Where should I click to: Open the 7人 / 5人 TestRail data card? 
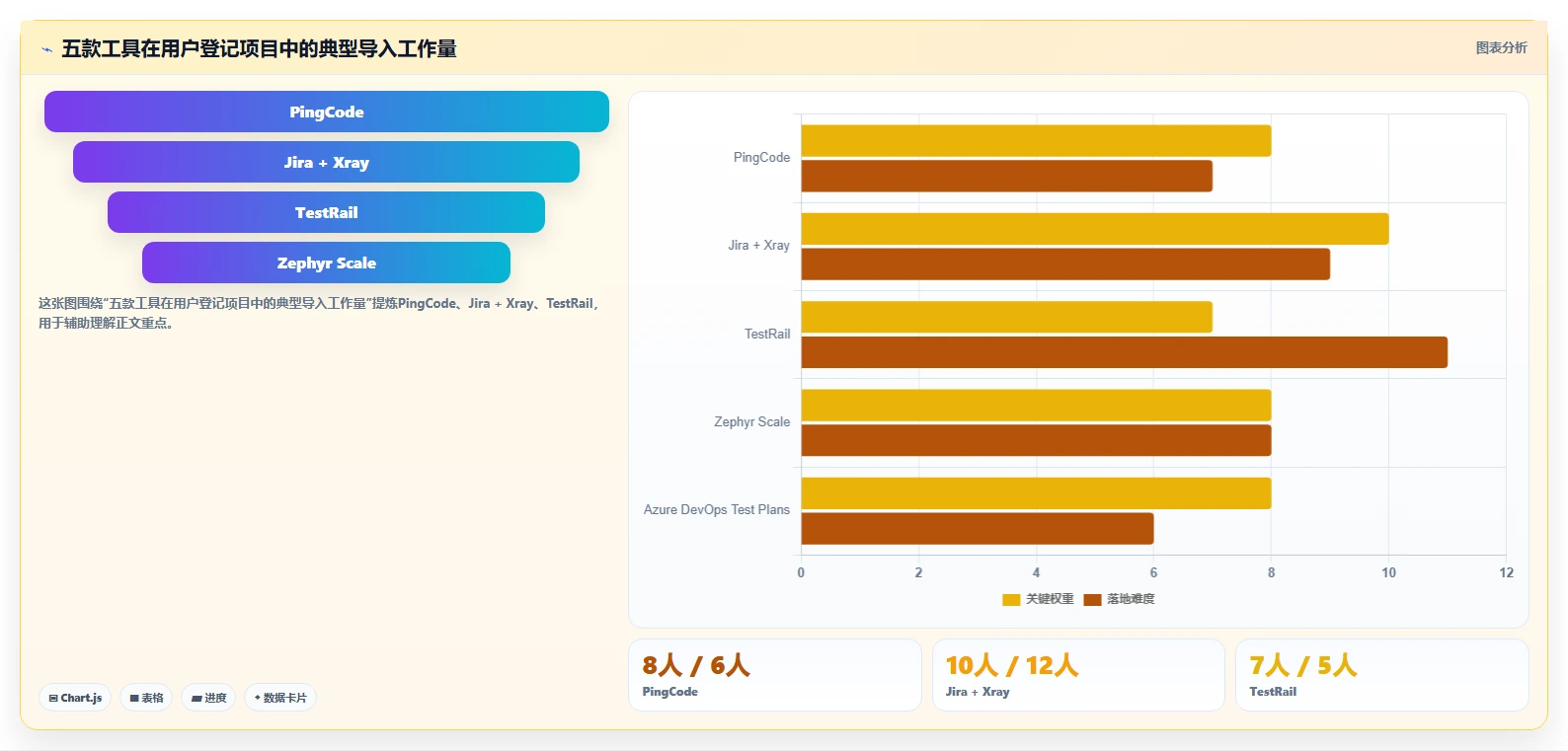[1381, 675]
